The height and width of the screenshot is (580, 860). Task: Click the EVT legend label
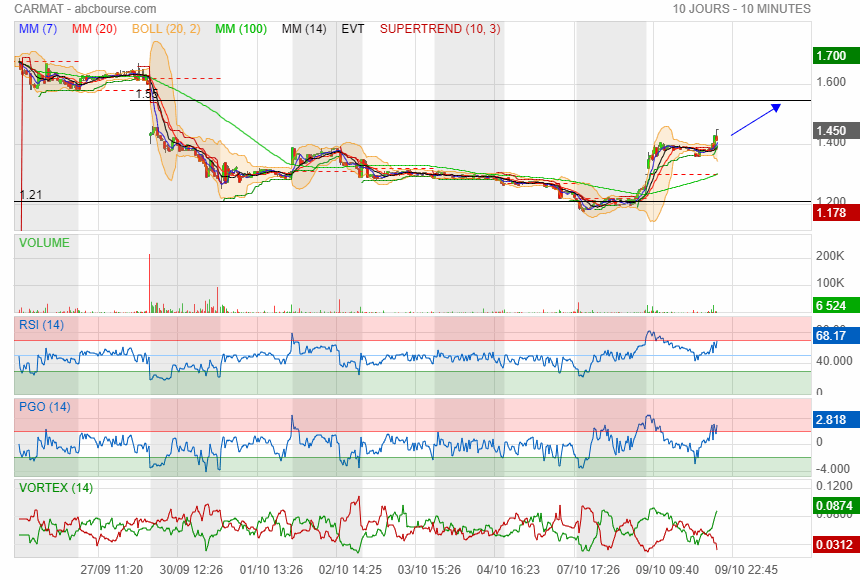click(x=353, y=29)
